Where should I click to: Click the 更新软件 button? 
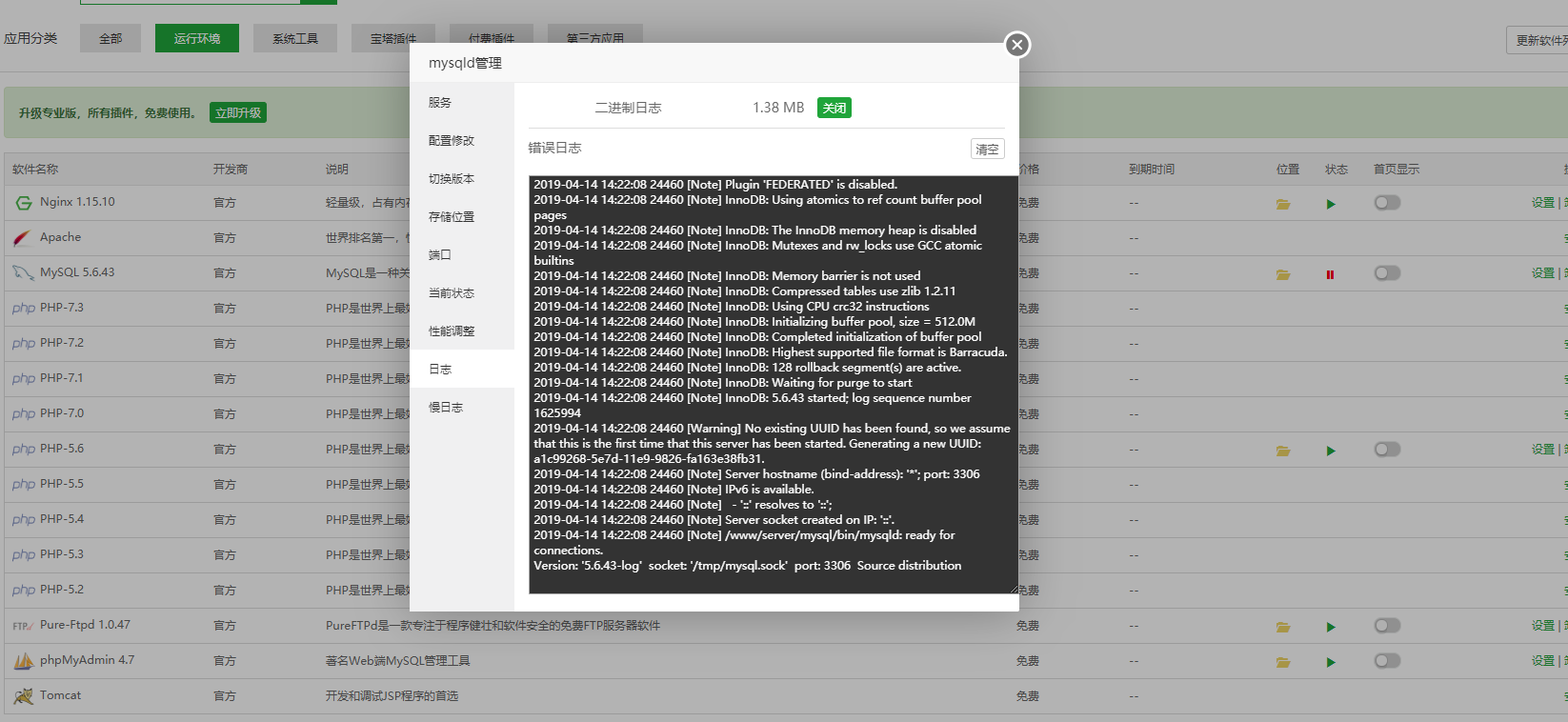[x=1538, y=40]
